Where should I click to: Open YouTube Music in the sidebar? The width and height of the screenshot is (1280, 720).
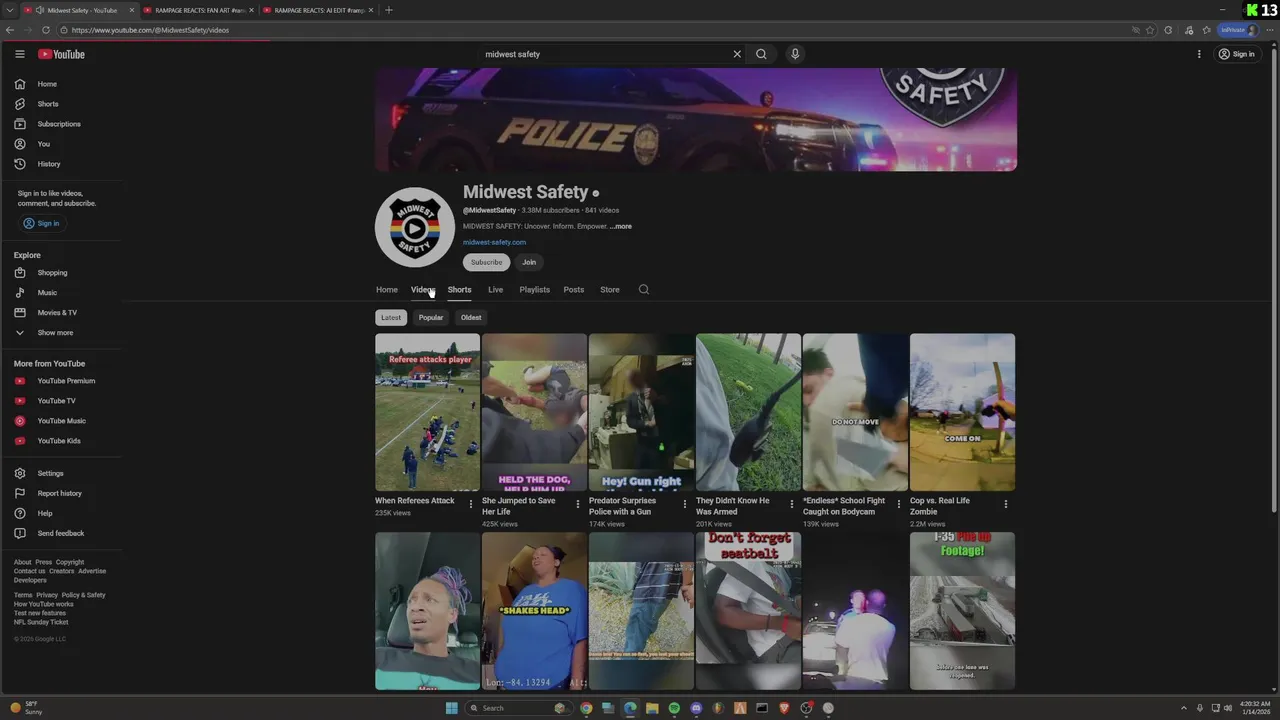tap(60, 421)
